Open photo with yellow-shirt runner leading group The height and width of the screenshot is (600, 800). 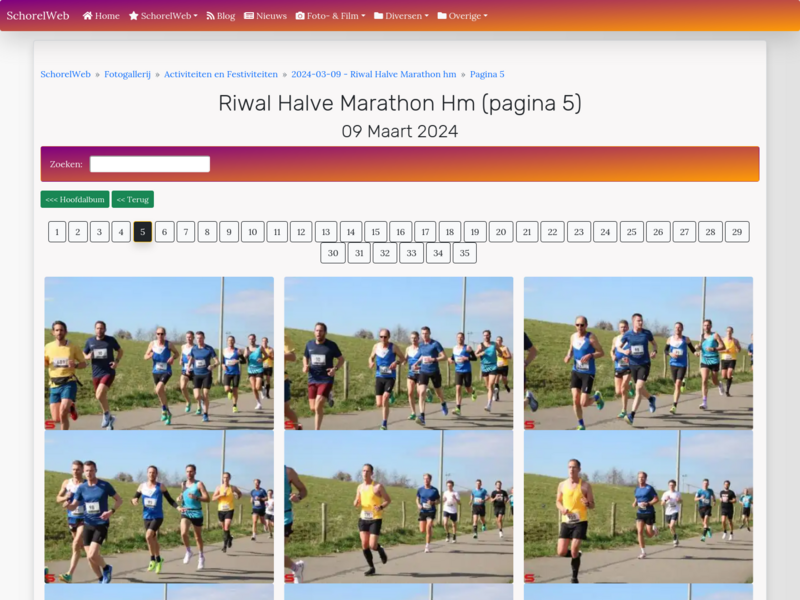pyautogui.click(x=159, y=353)
